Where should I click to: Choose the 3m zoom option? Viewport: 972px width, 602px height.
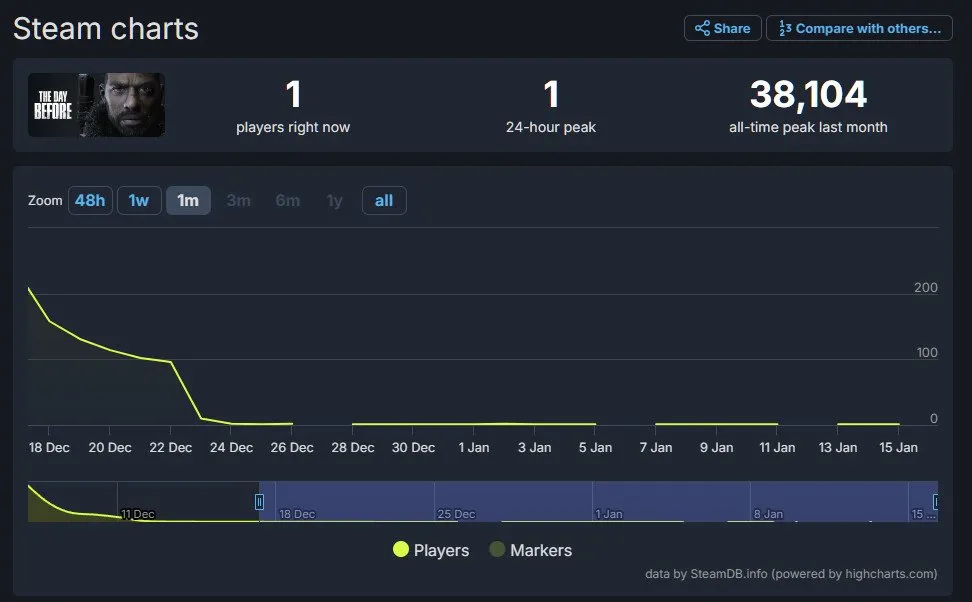pyautogui.click(x=239, y=200)
